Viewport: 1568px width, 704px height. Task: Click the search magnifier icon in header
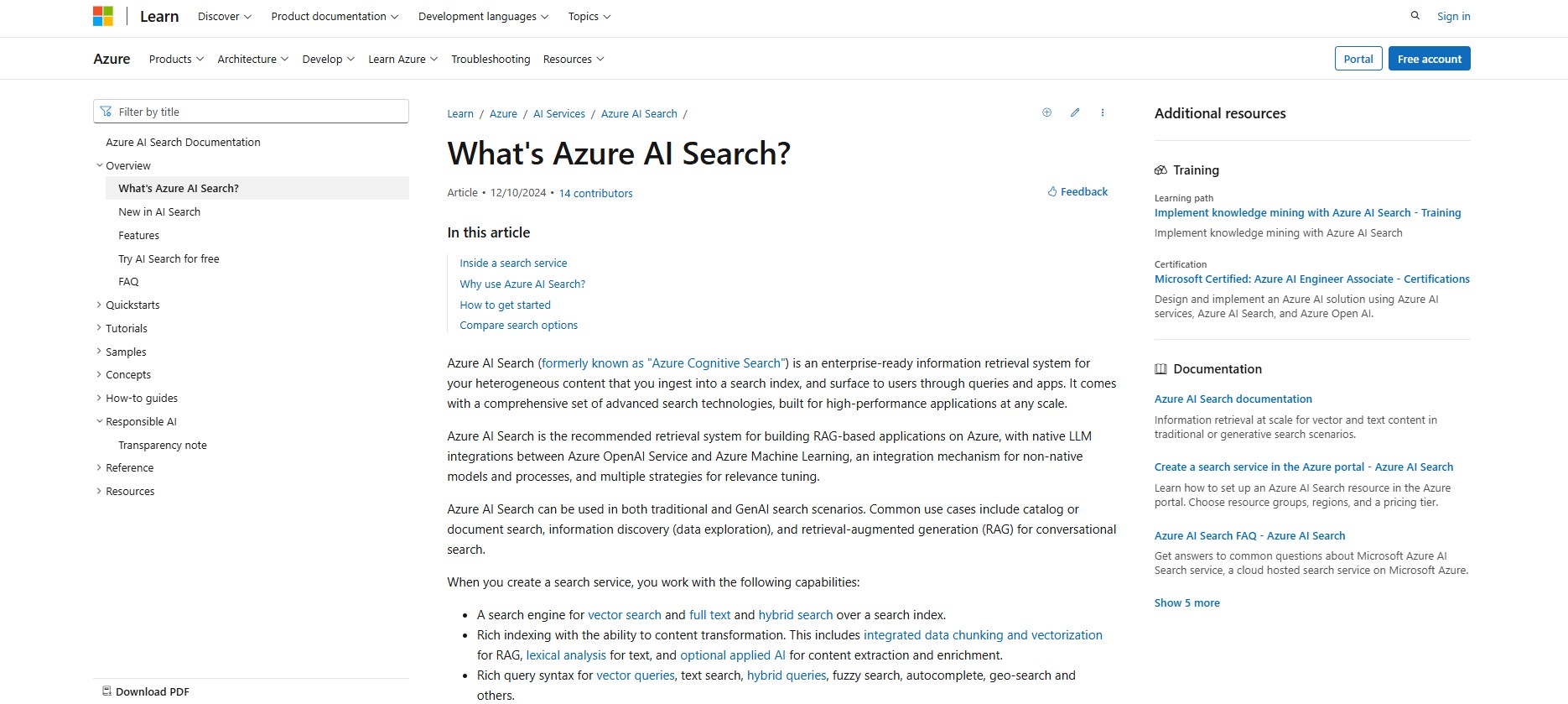click(1415, 15)
